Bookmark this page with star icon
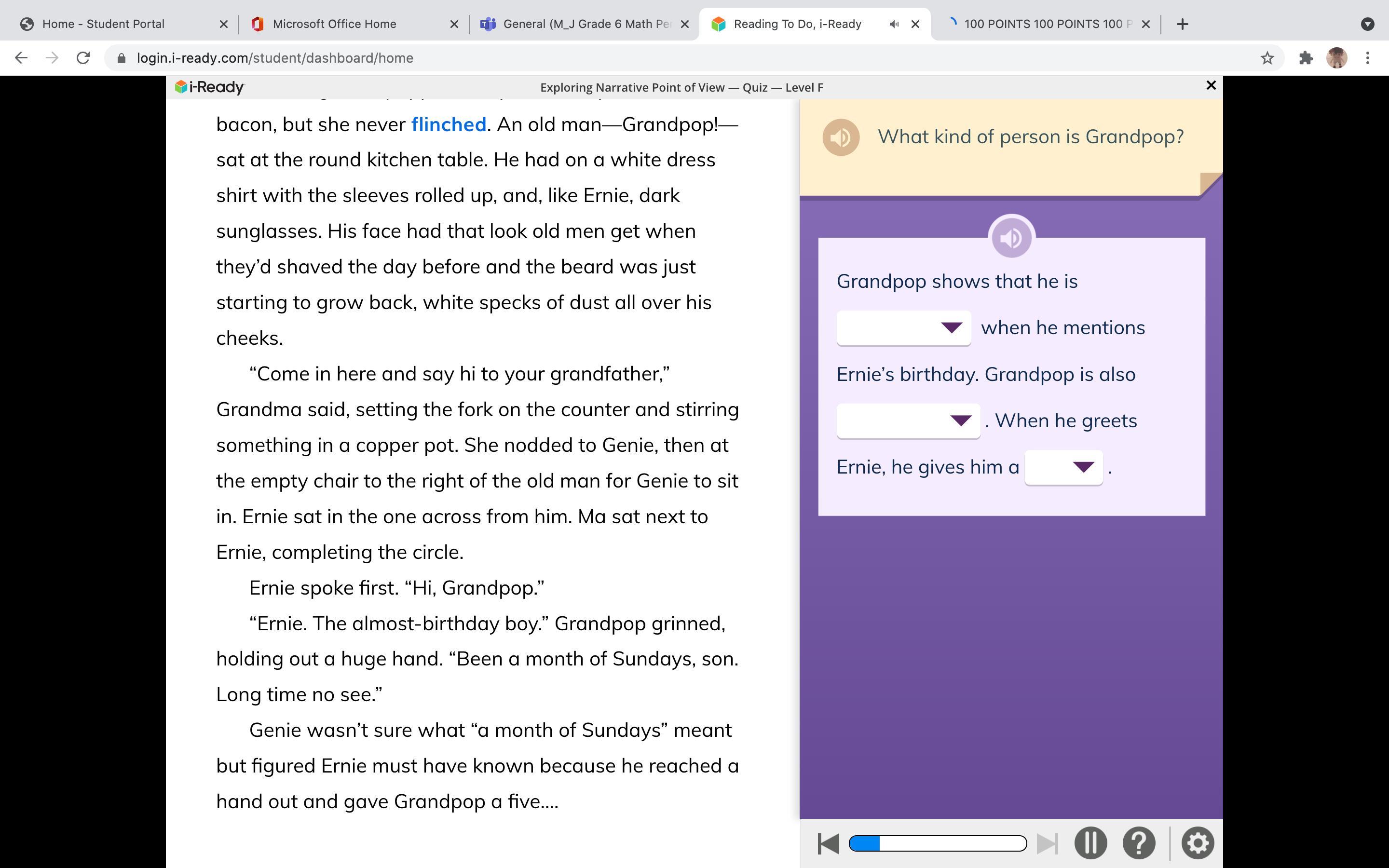This screenshot has height=868, width=1389. (x=1267, y=58)
